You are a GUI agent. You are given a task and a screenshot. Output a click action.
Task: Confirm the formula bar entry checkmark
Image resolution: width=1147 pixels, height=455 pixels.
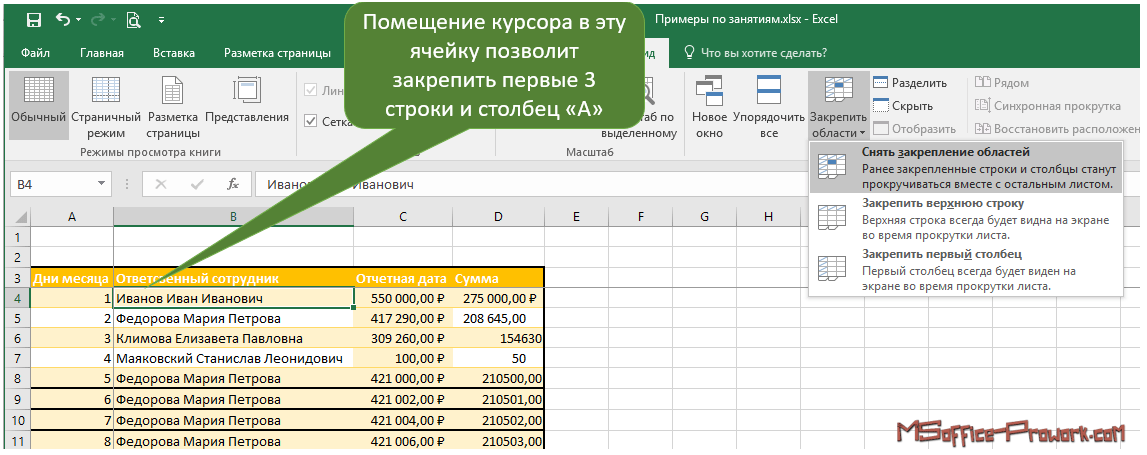(x=198, y=185)
